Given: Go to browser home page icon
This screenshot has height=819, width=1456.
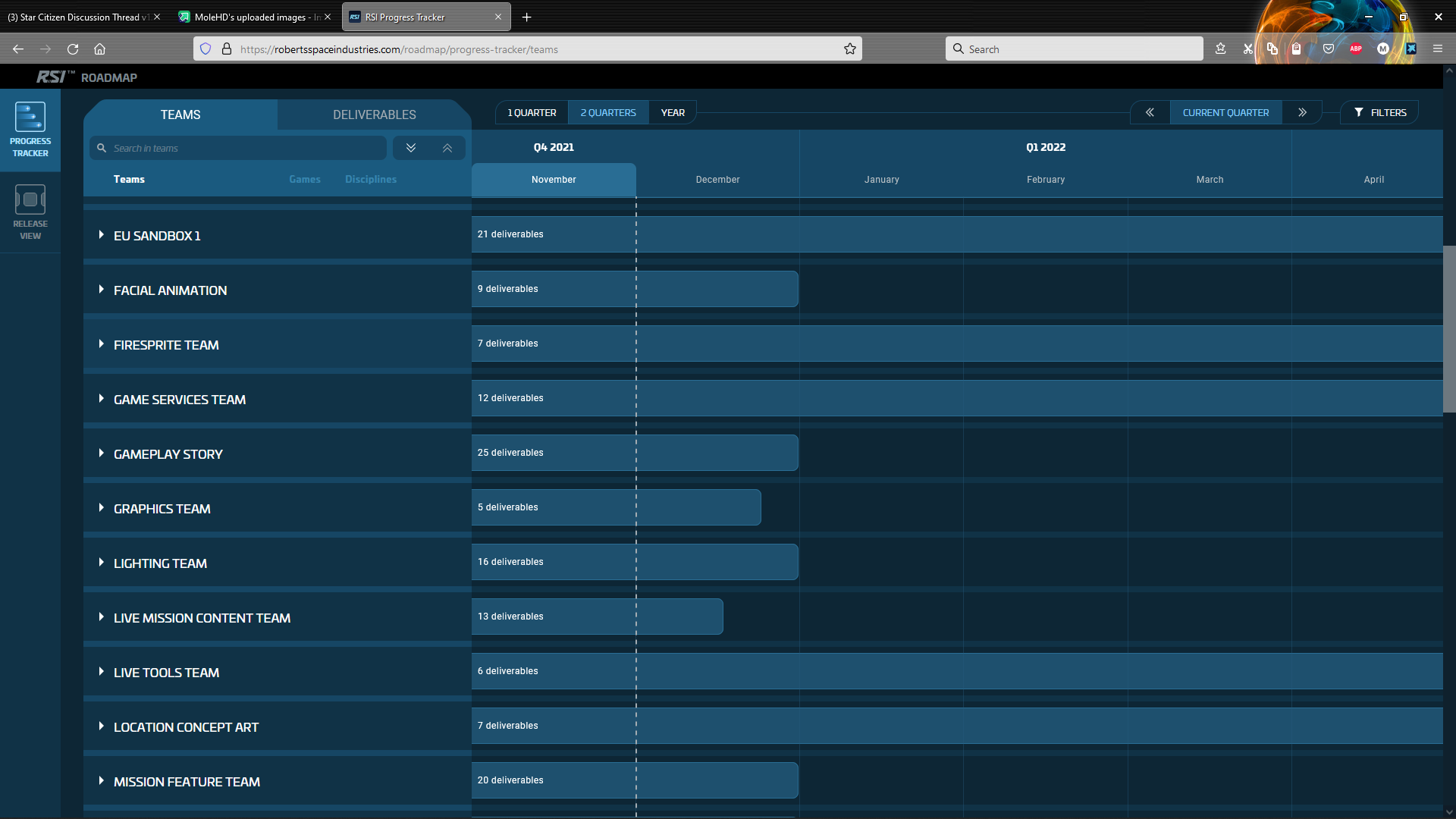Looking at the screenshot, I should coord(99,49).
